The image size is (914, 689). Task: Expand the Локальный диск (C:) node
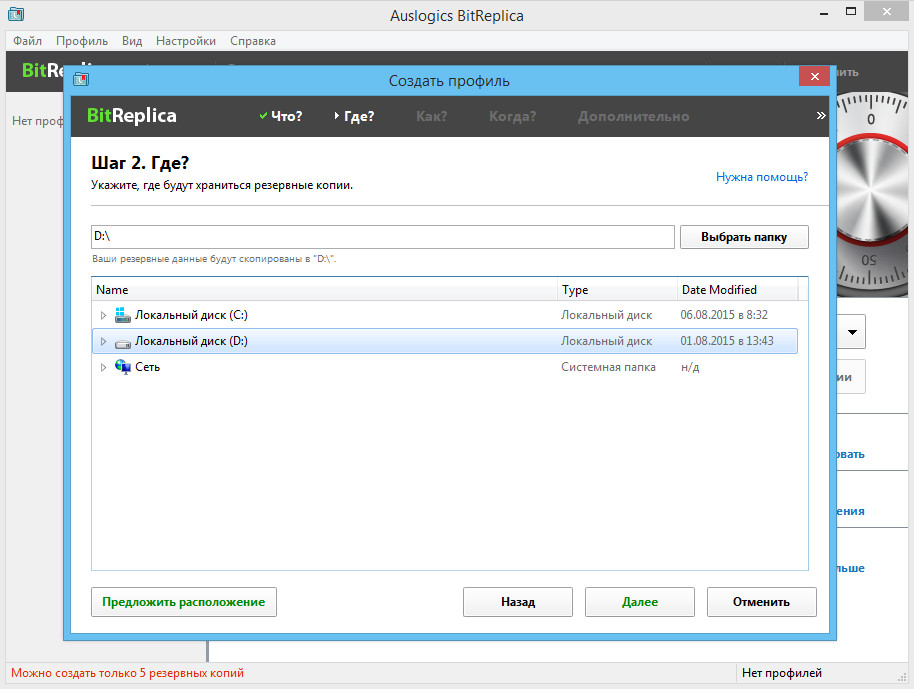pos(103,315)
